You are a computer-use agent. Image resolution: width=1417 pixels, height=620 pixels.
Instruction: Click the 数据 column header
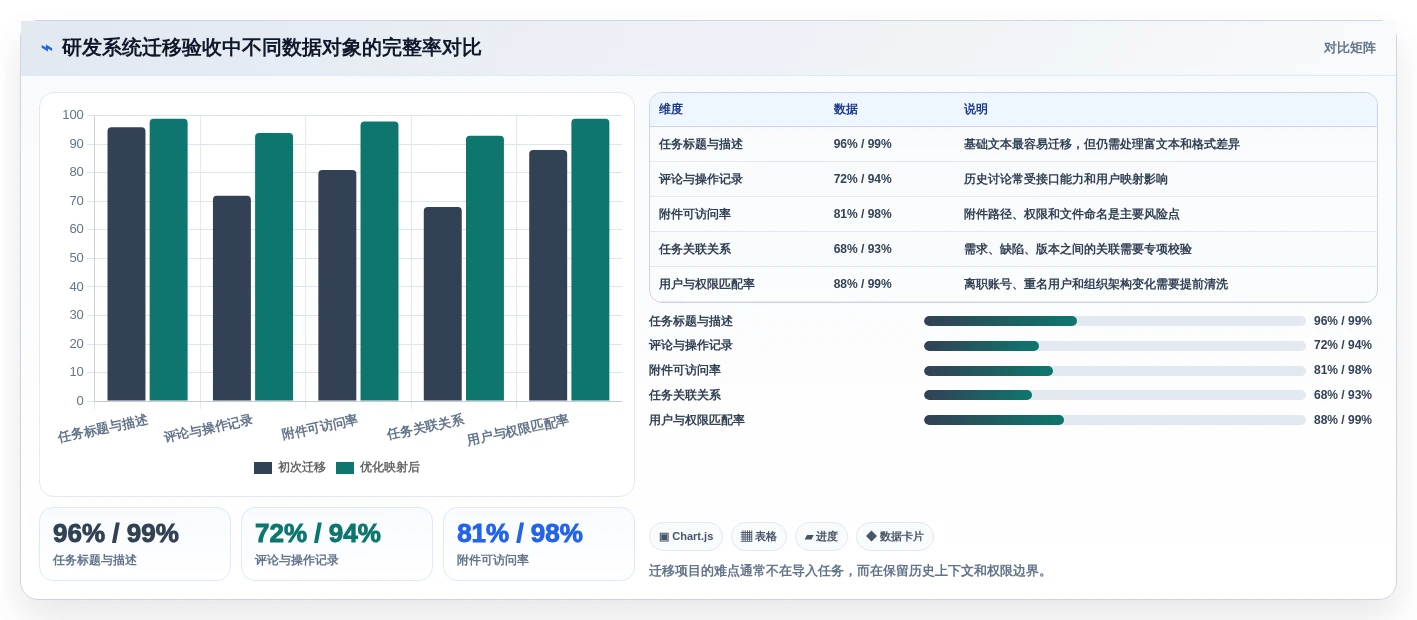click(x=846, y=110)
